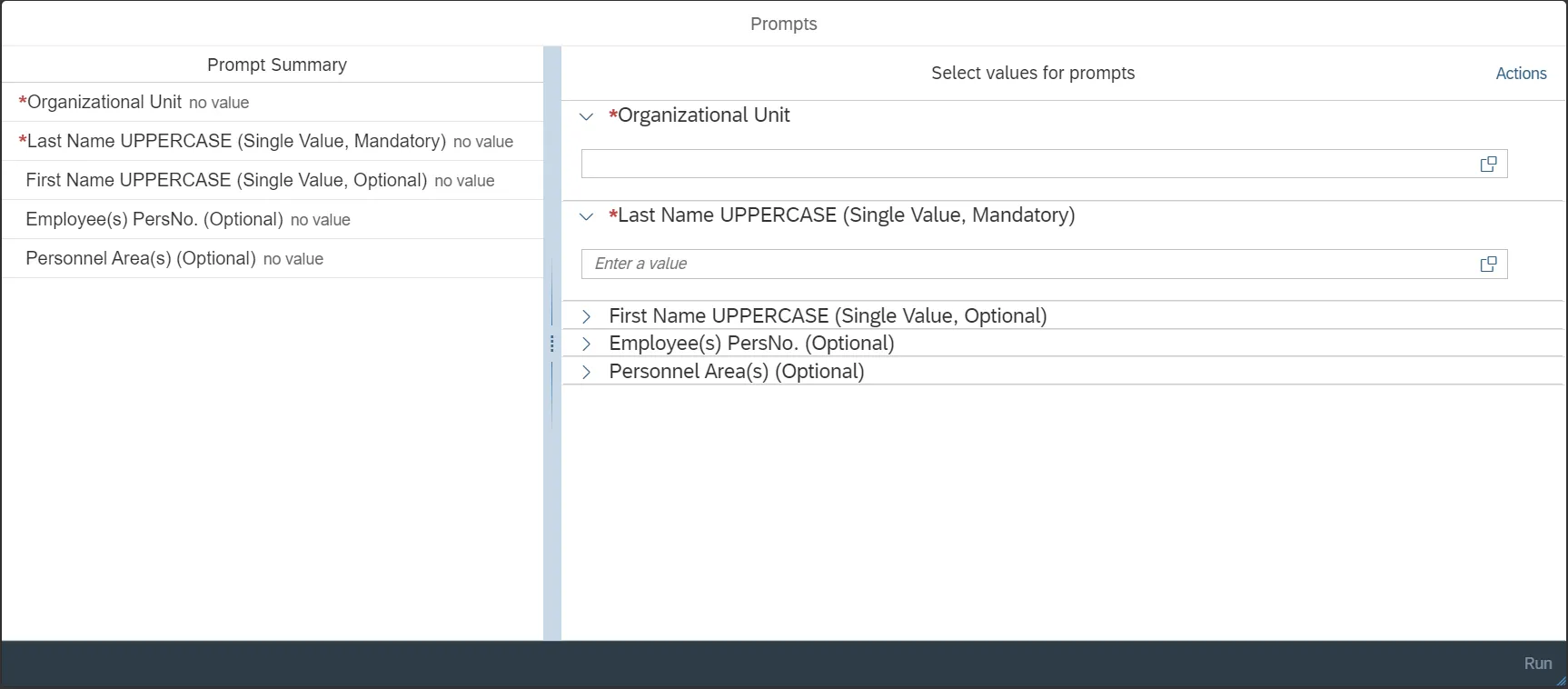This screenshot has width=1568, height=689.
Task: Click the Prompt Summary panel header
Action: pos(277,65)
